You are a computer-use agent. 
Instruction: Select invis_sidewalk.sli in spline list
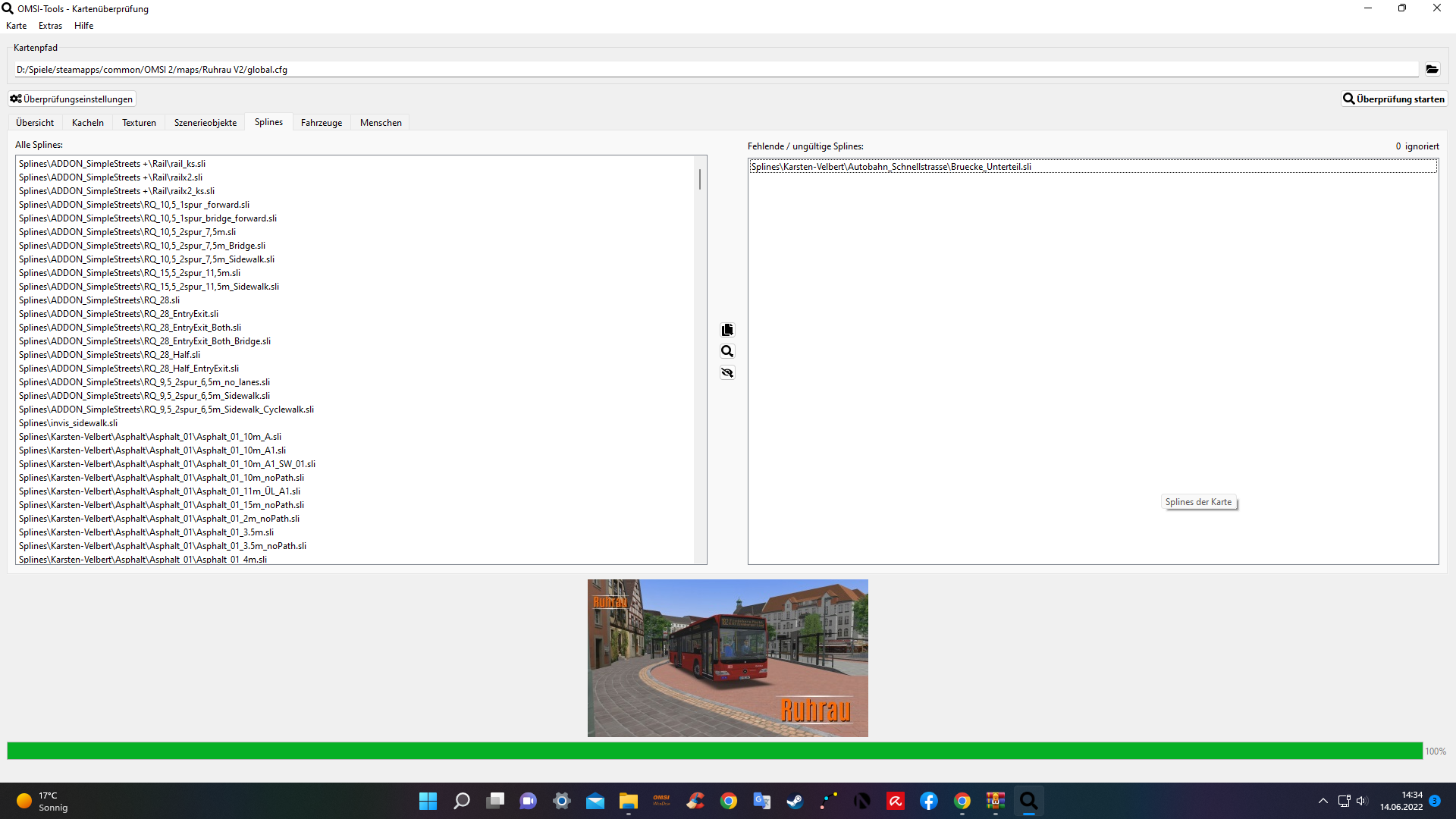[x=68, y=423]
